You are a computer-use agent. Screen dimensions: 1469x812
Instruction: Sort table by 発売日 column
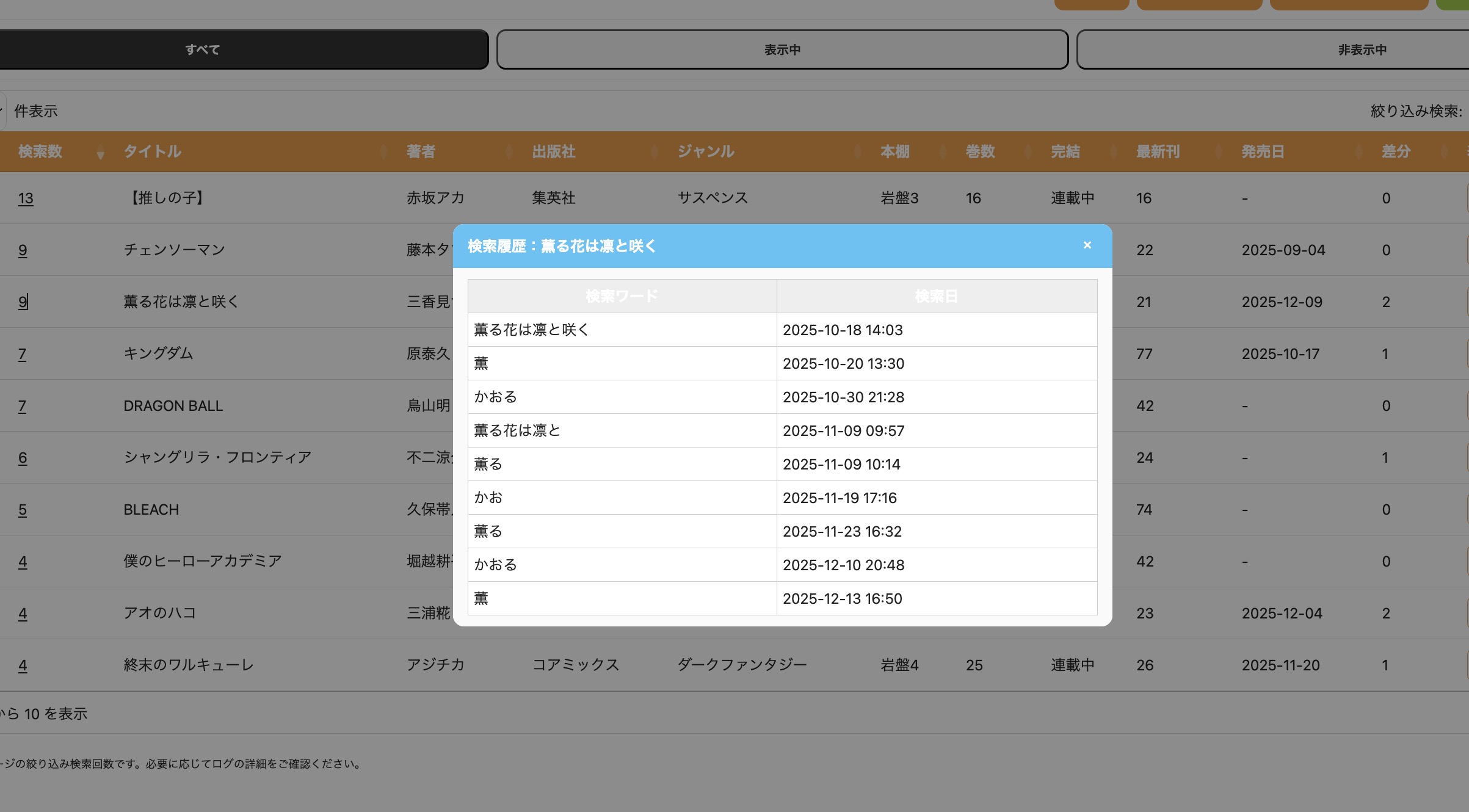[1262, 151]
